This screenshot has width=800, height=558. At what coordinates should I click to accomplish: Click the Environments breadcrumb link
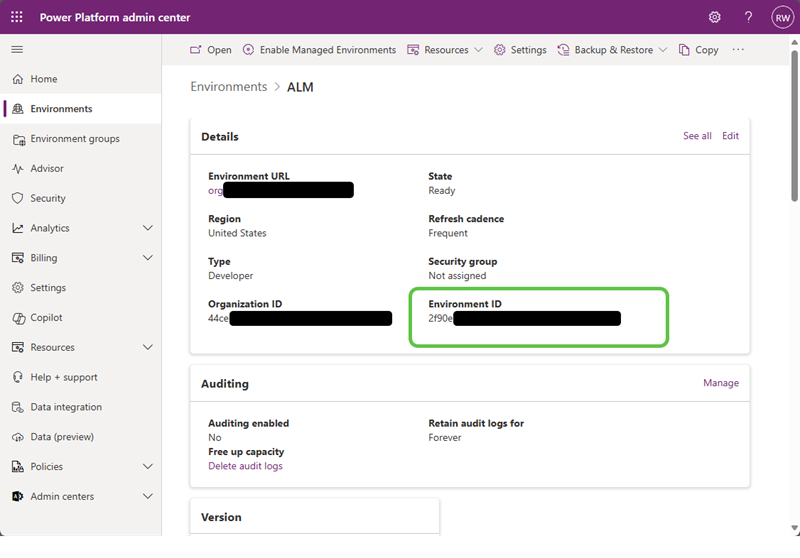click(x=229, y=87)
